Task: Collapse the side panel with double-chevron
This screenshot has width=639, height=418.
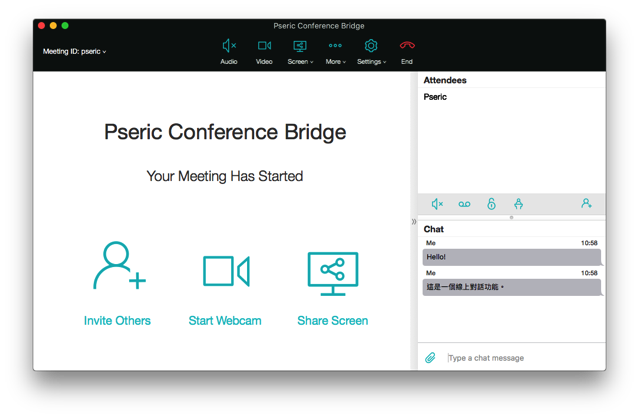Action: coord(414,222)
